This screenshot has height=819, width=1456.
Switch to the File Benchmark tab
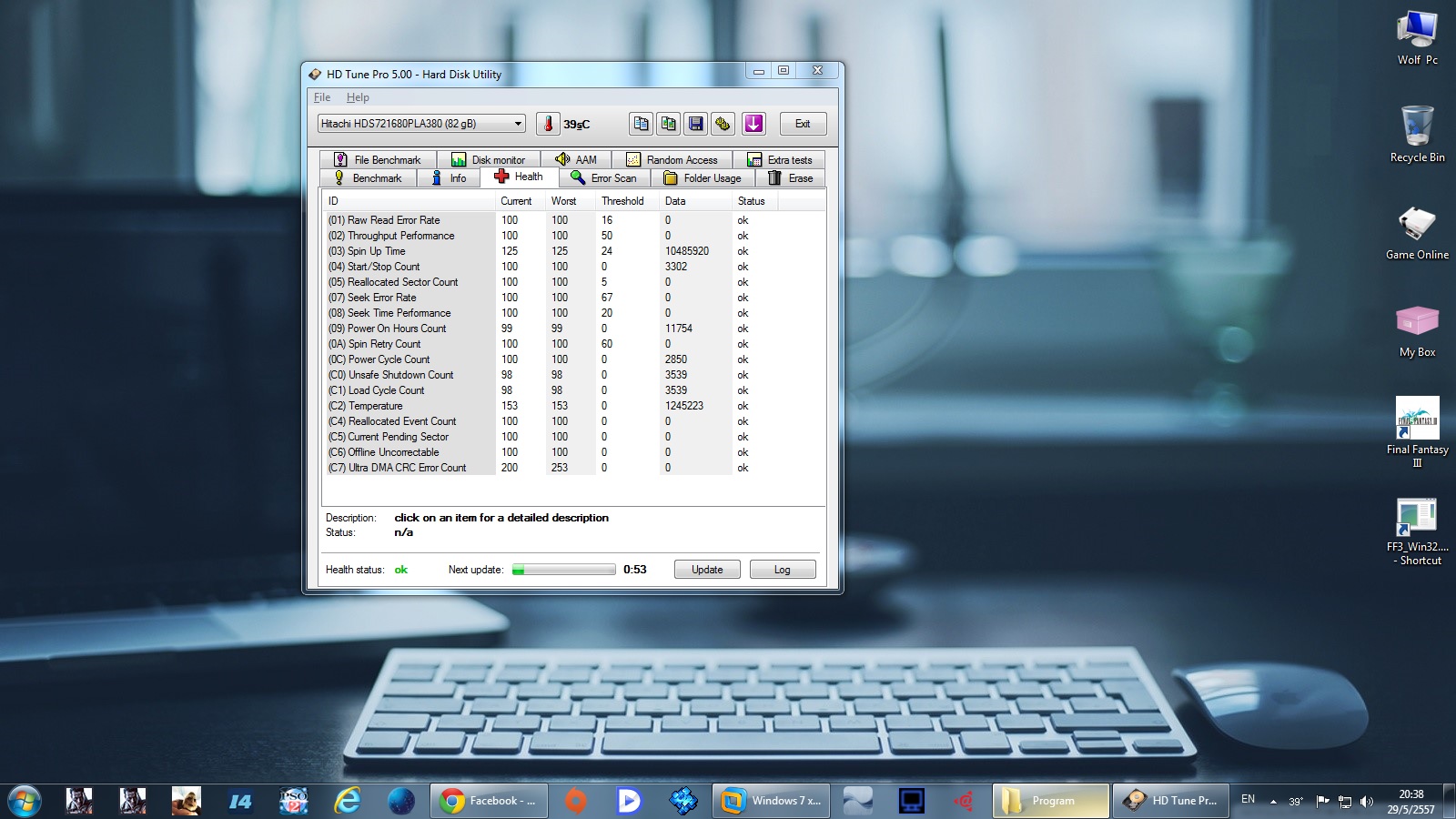pyautogui.click(x=378, y=159)
